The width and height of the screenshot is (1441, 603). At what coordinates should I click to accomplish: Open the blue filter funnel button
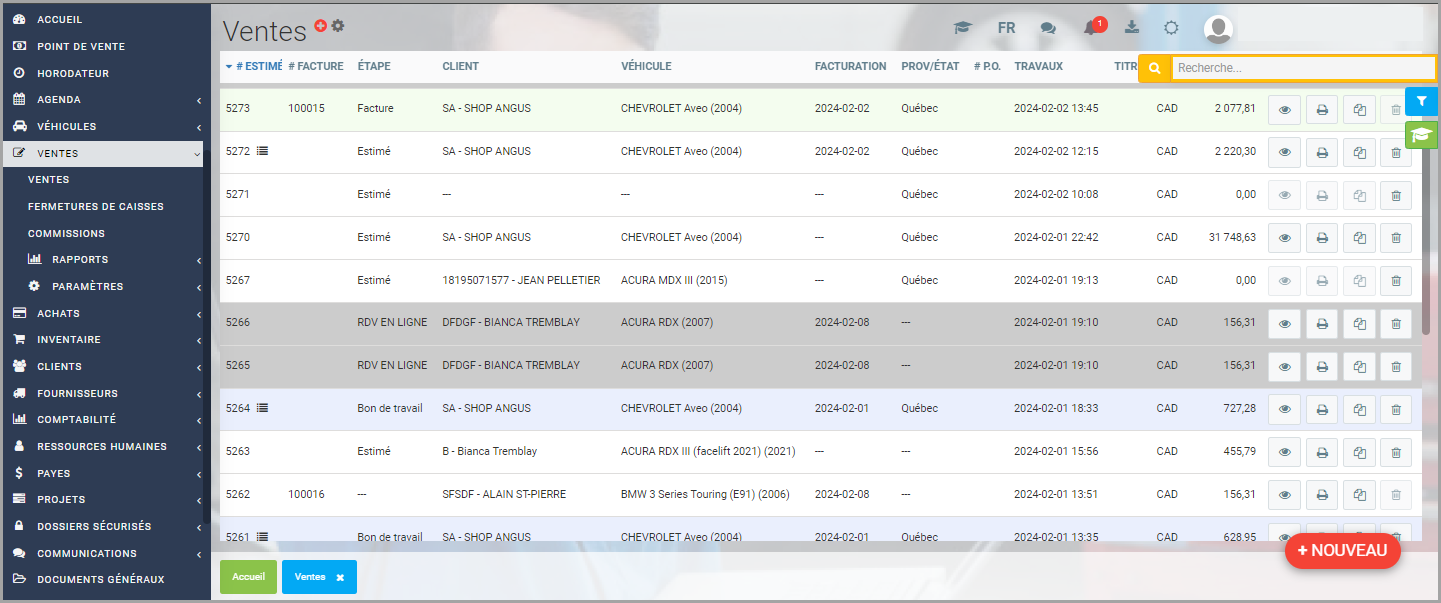point(1421,101)
